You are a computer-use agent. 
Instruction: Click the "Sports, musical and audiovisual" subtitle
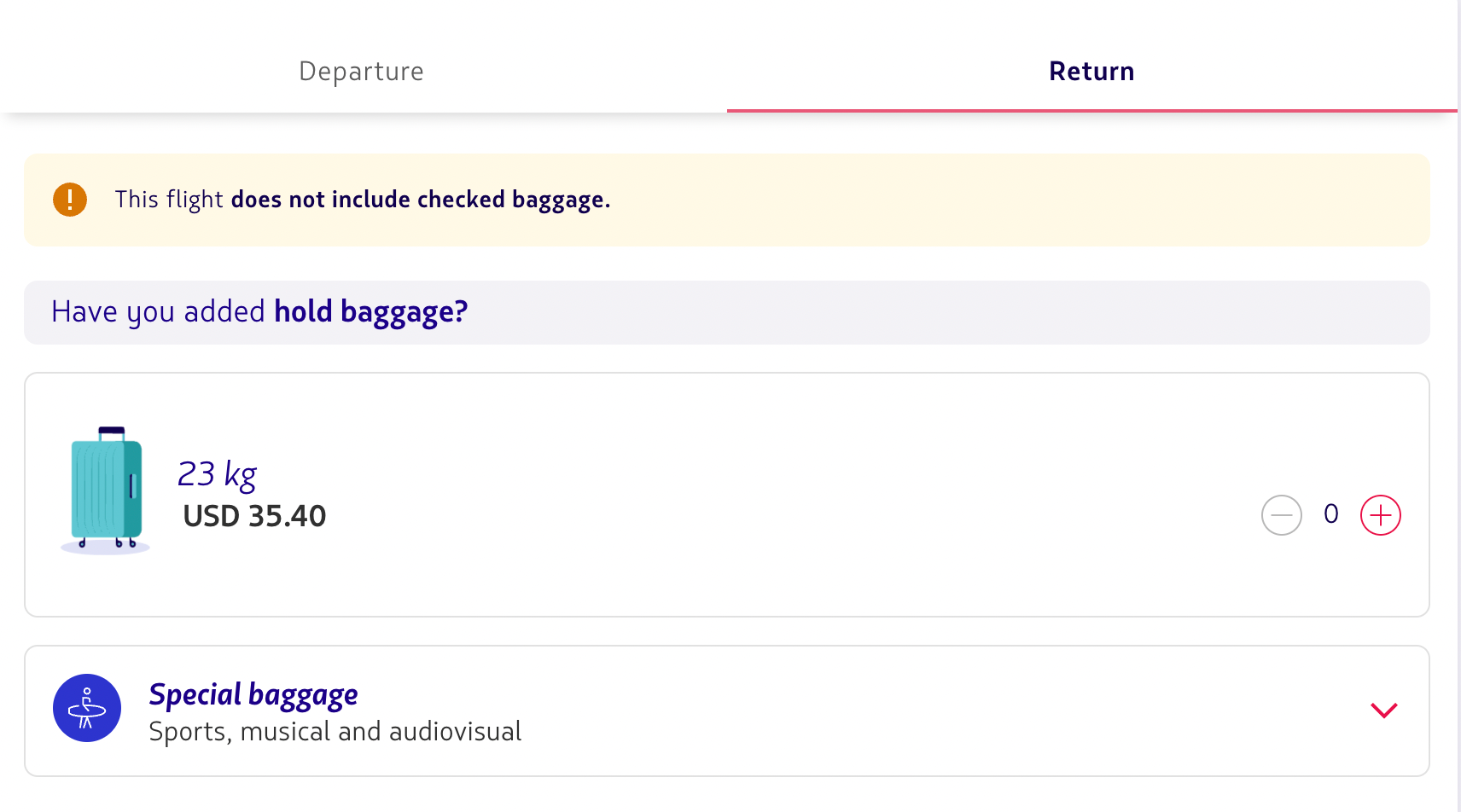(335, 732)
